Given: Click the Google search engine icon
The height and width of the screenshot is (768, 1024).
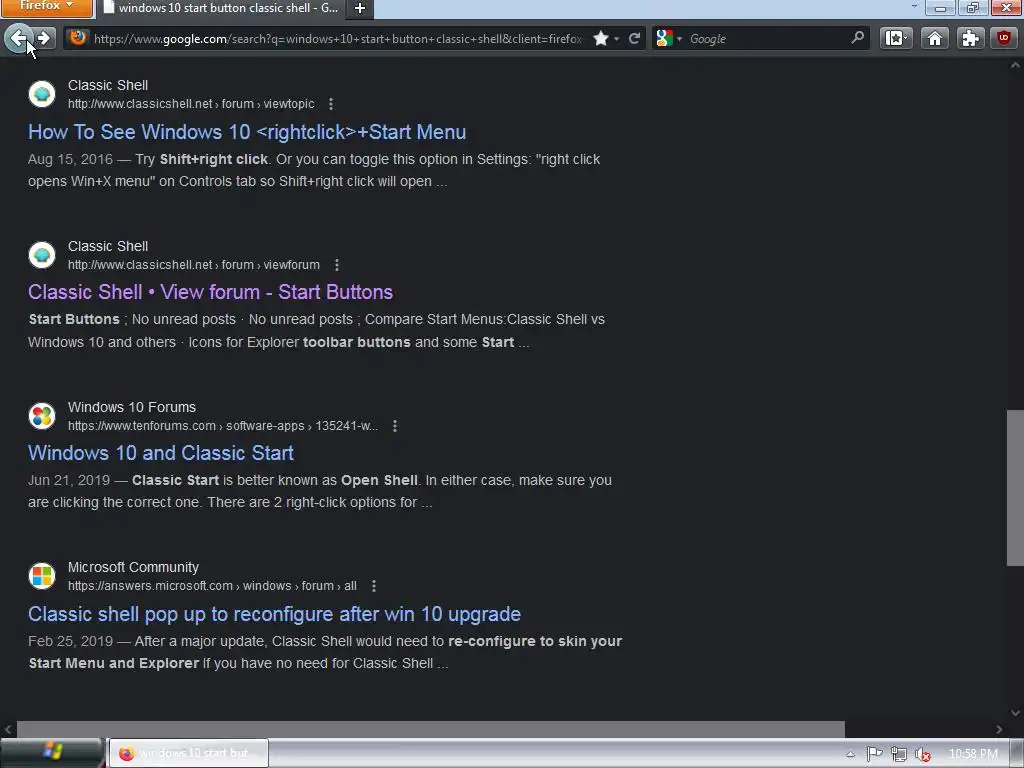Looking at the screenshot, I should point(664,39).
